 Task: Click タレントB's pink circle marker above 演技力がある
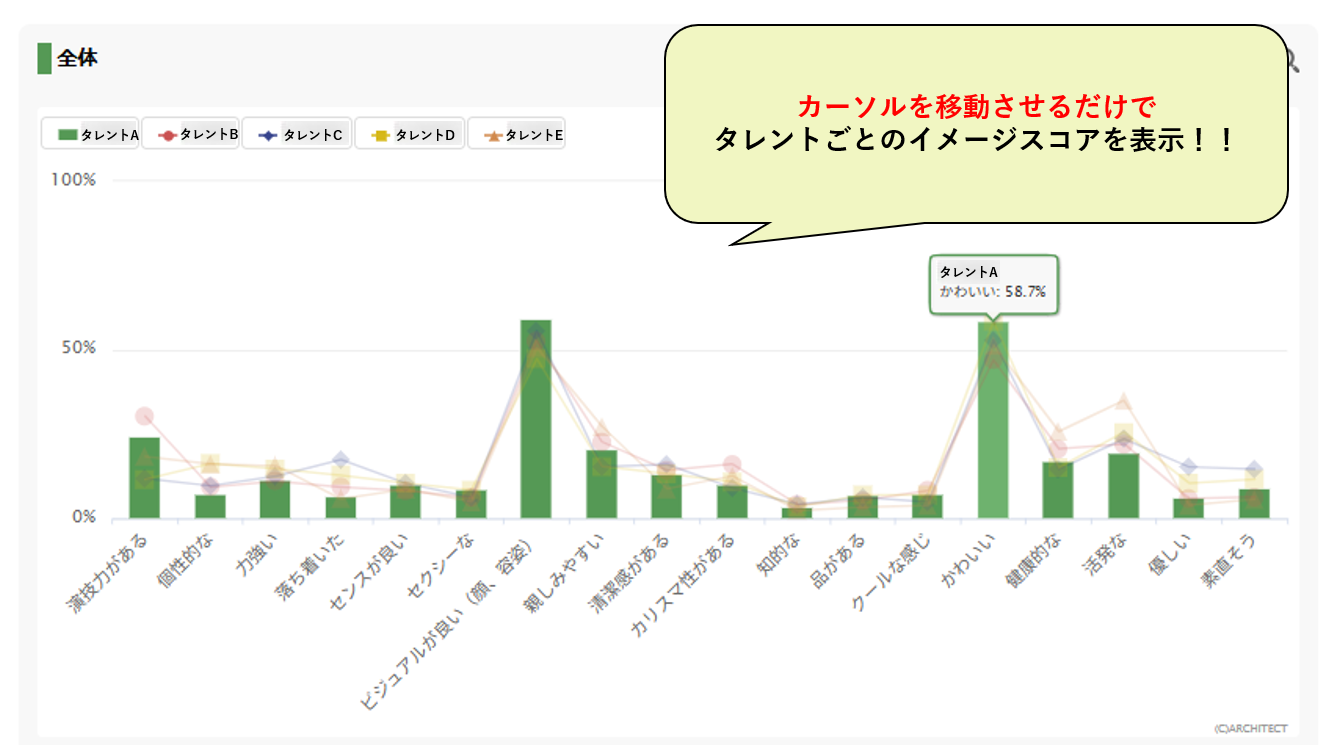pos(144,416)
